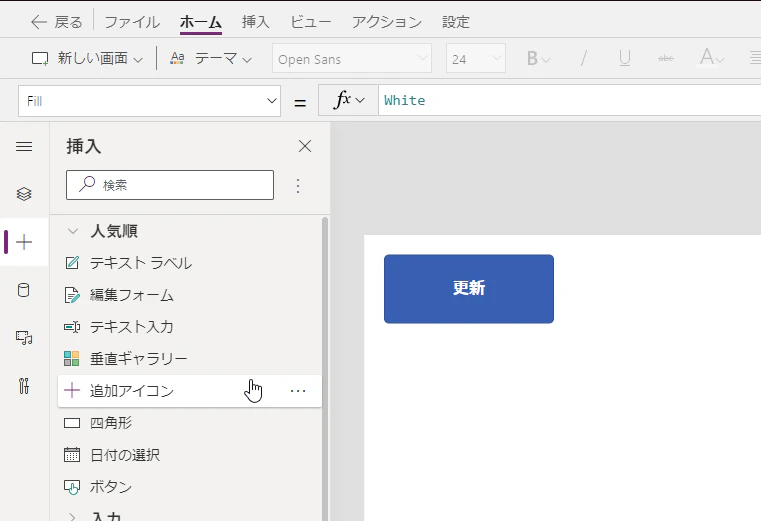Open the Open Sans font dropdown

point(352,59)
